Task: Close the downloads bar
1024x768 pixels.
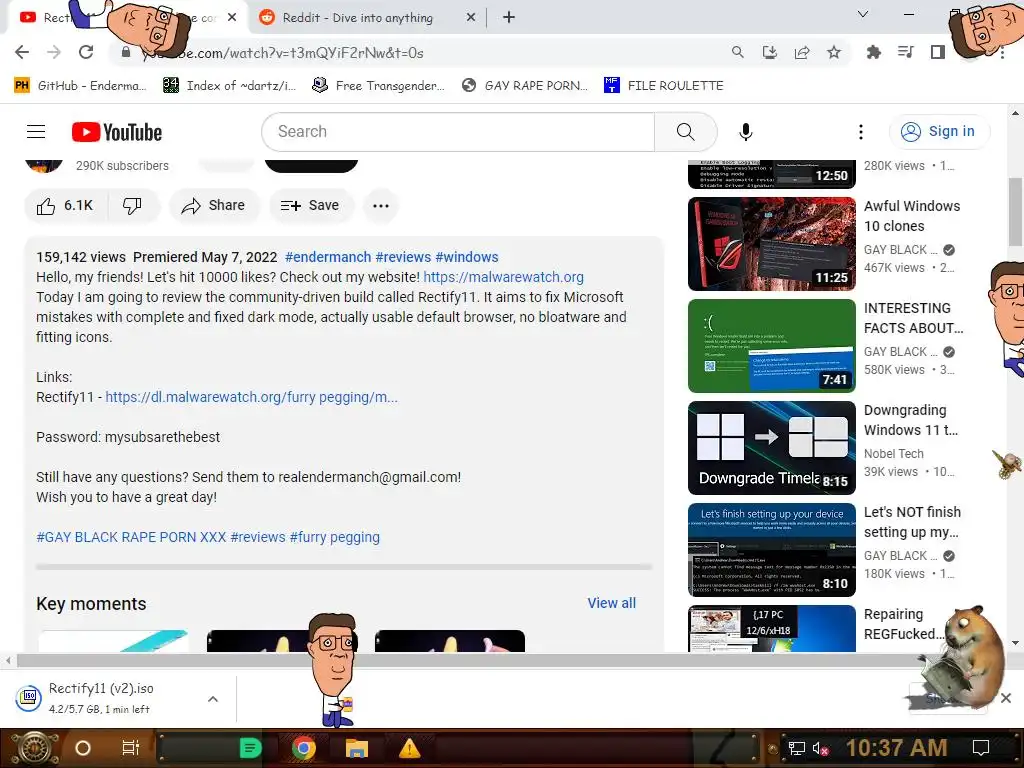Action: (x=1006, y=698)
